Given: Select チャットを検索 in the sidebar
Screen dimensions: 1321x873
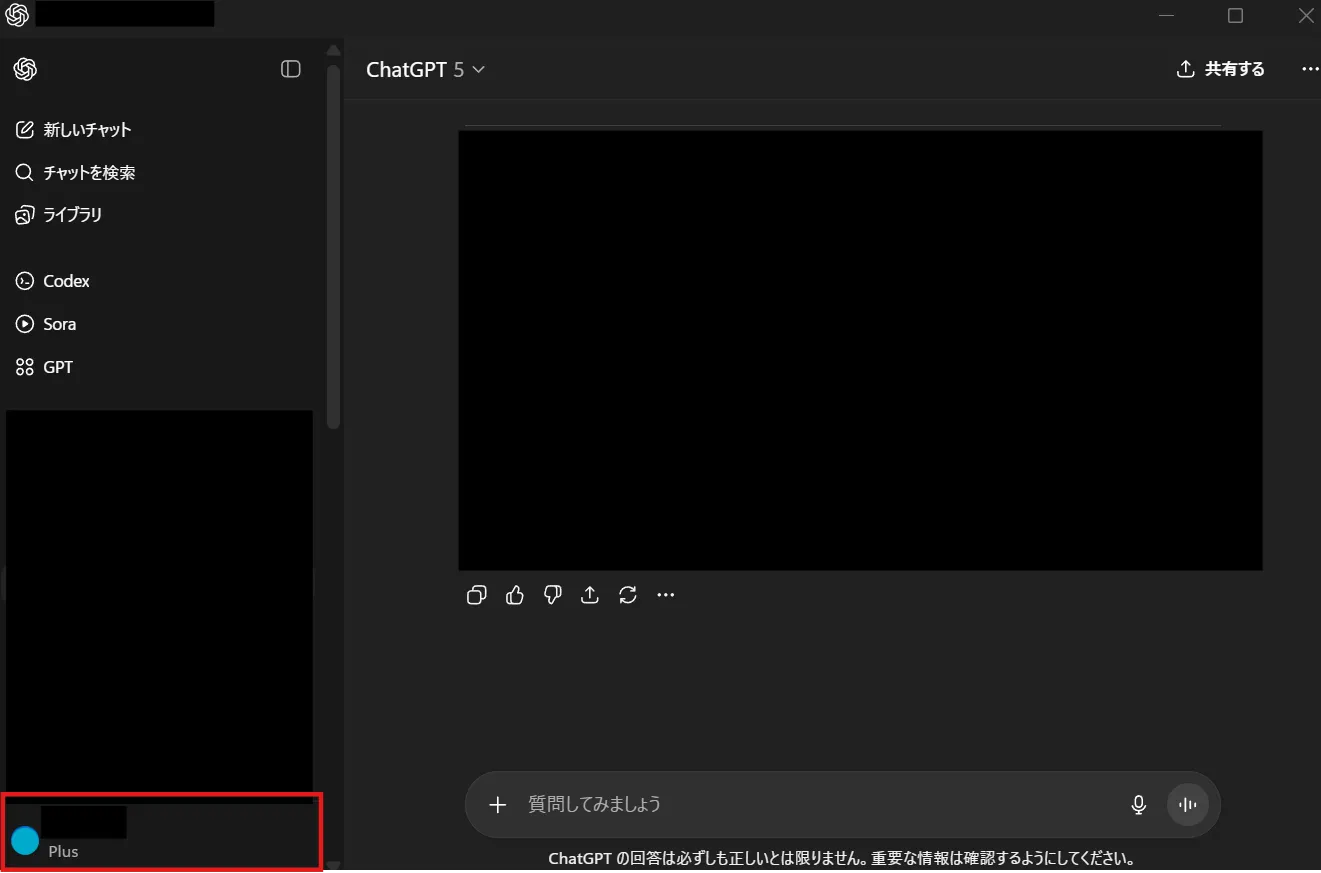Looking at the screenshot, I should 89,173.
